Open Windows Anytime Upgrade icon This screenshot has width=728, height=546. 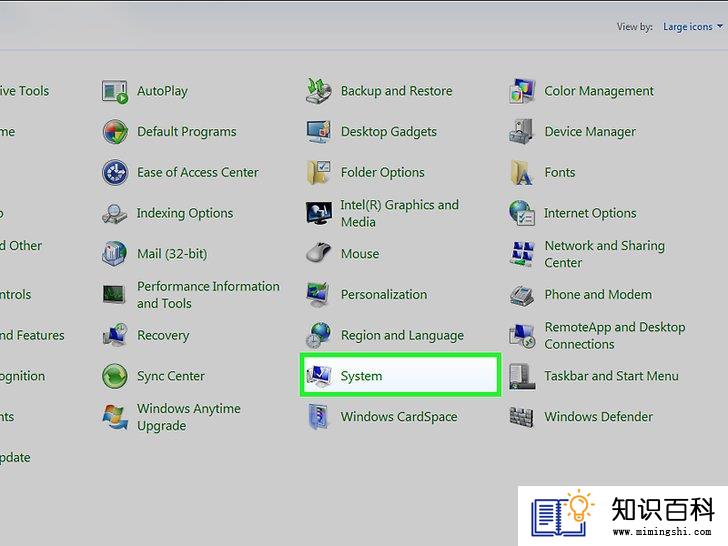pyautogui.click(x=115, y=416)
